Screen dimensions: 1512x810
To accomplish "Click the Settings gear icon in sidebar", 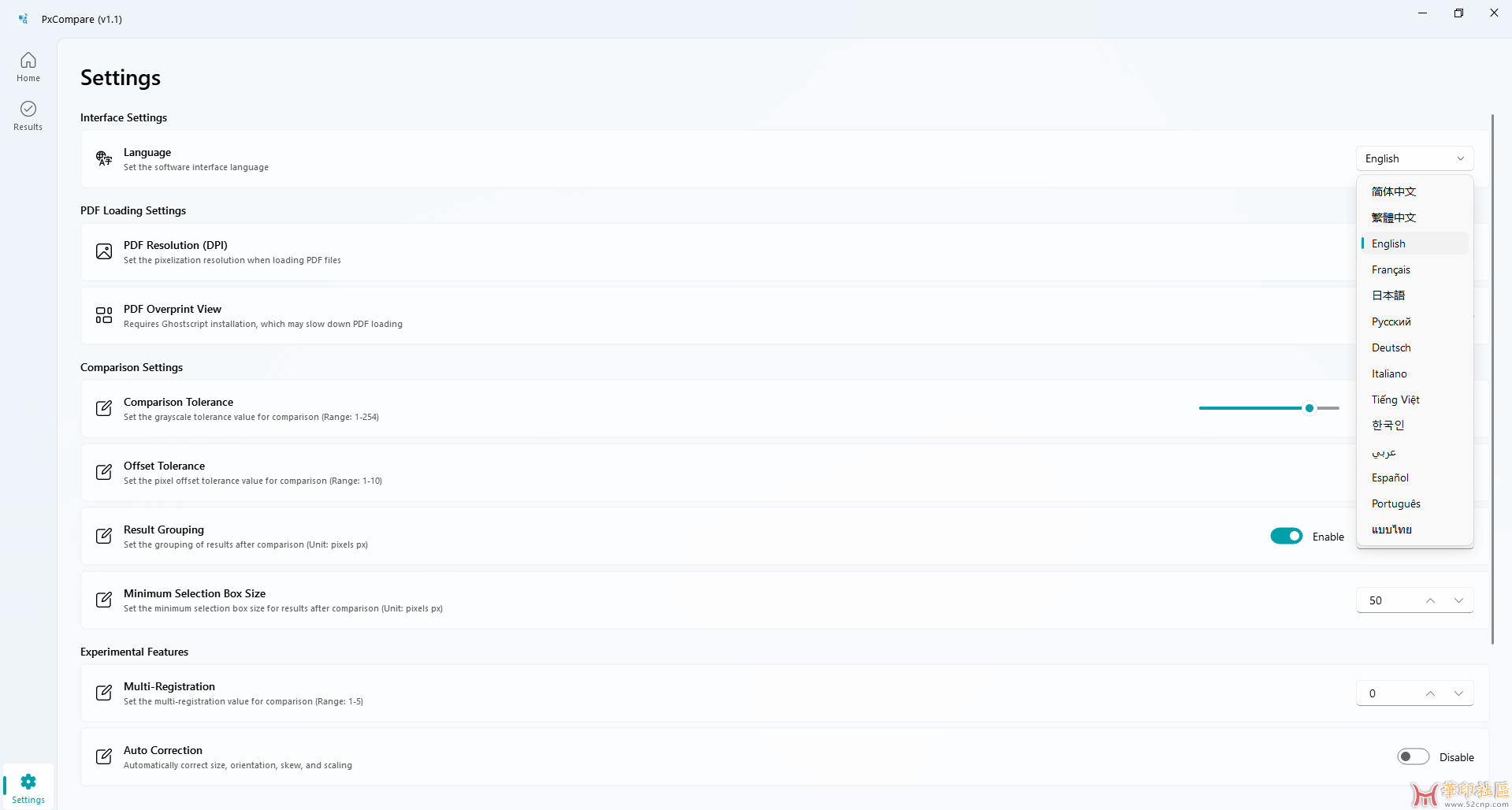I will click(x=28, y=782).
